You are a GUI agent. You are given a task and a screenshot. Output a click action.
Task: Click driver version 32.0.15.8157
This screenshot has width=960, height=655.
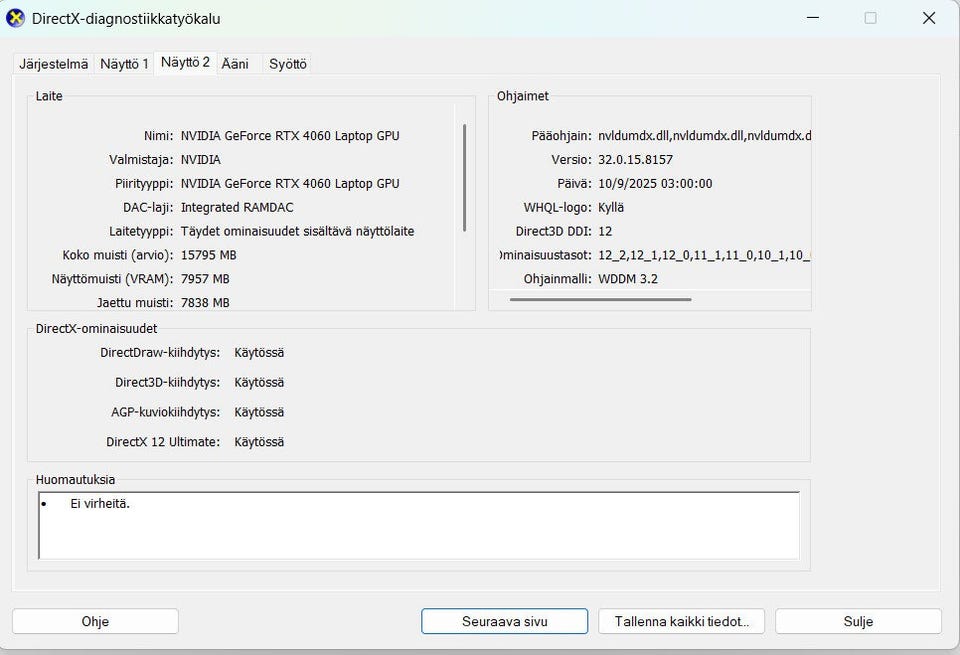tap(636, 160)
